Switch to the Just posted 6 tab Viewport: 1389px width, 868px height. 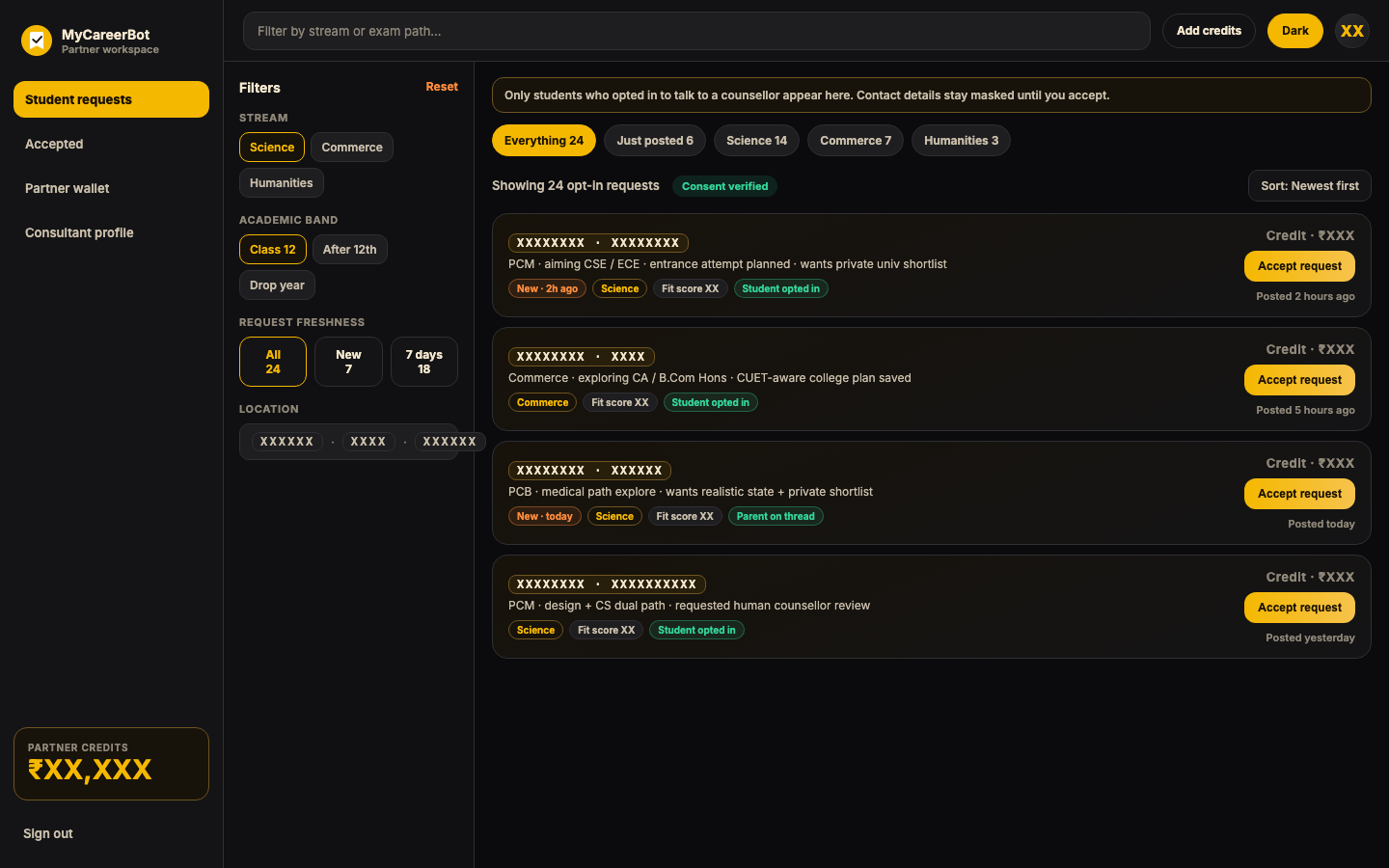(655, 141)
